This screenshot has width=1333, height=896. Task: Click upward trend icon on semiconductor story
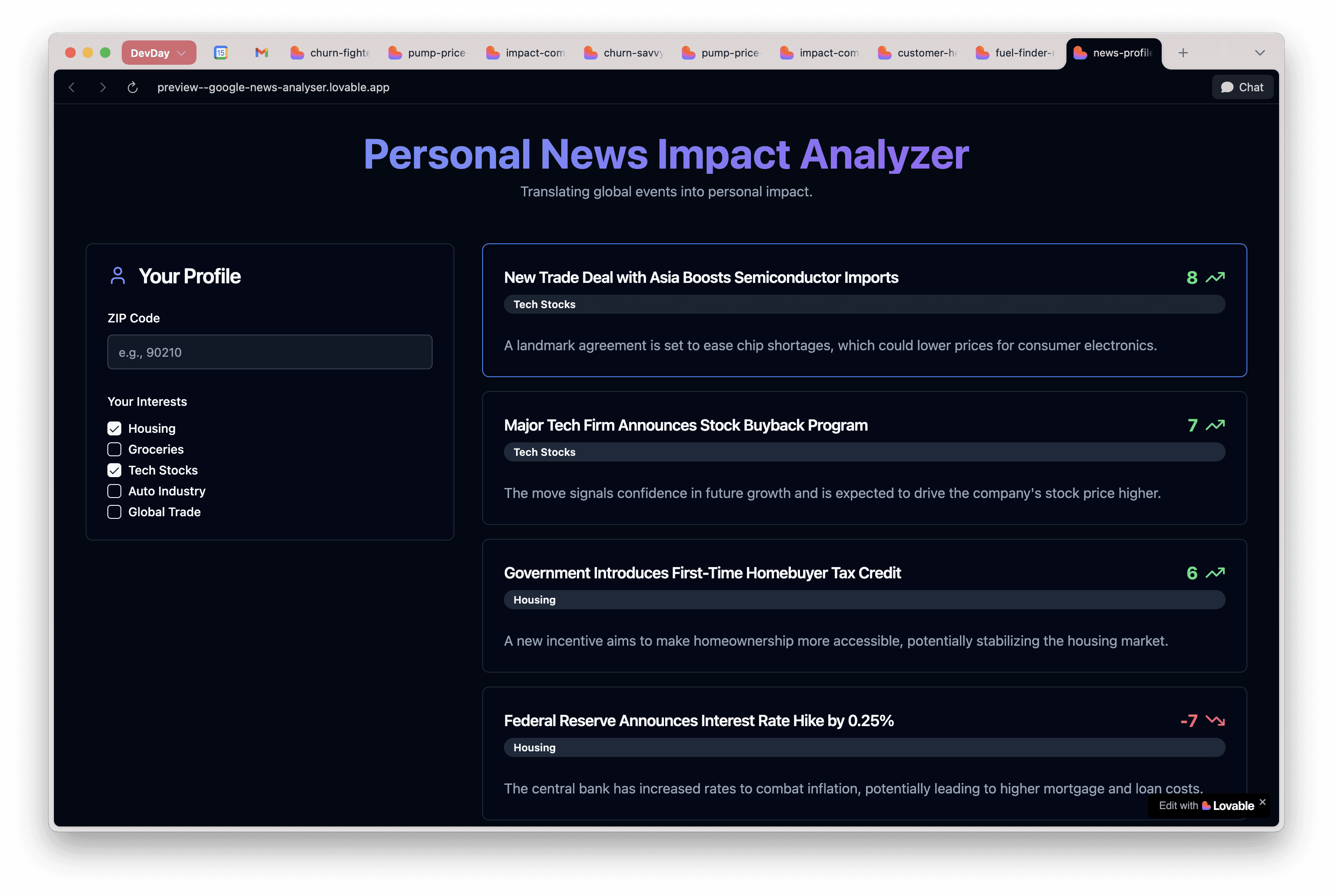click(1215, 277)
